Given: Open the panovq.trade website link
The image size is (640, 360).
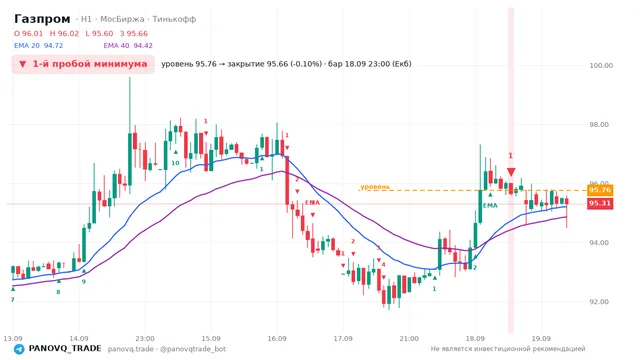Looking at the screenshot, I should 131,349.
